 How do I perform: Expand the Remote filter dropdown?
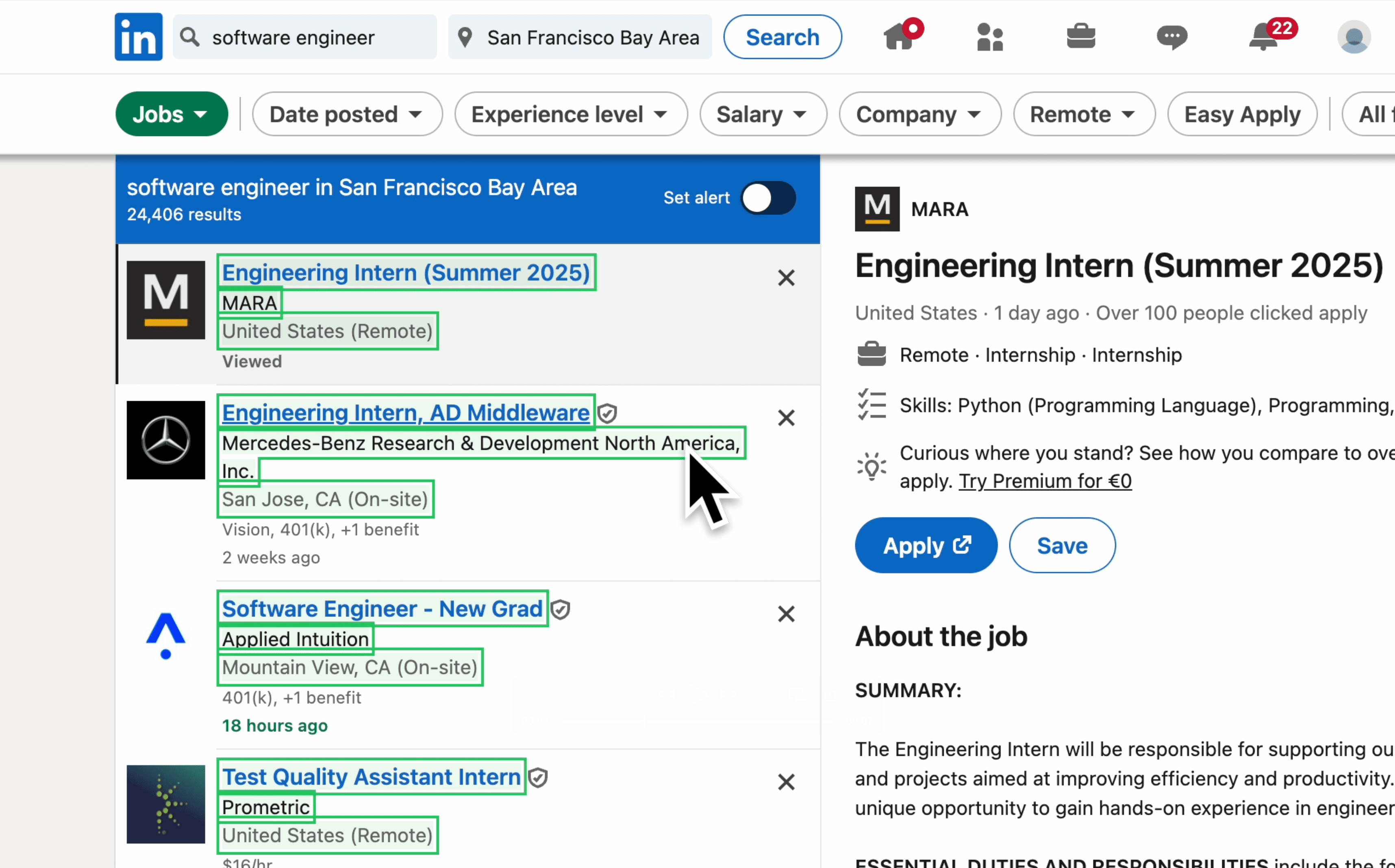point(1084,114)
